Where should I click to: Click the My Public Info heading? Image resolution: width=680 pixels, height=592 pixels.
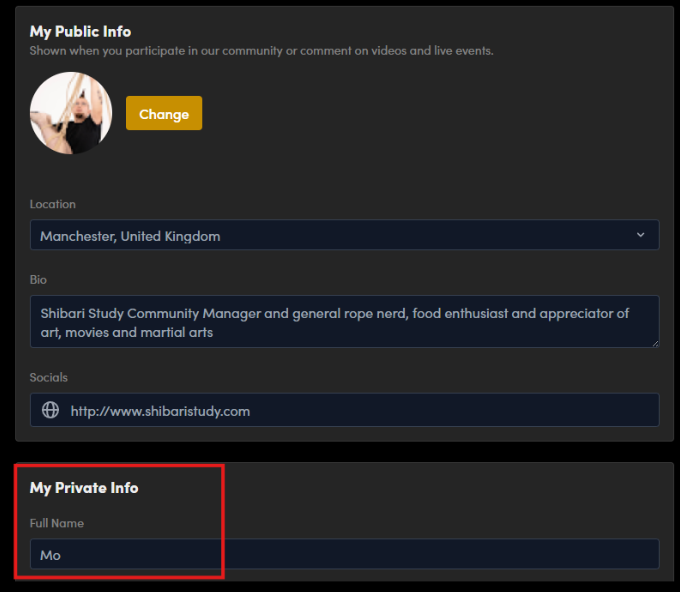click(80, 32)
